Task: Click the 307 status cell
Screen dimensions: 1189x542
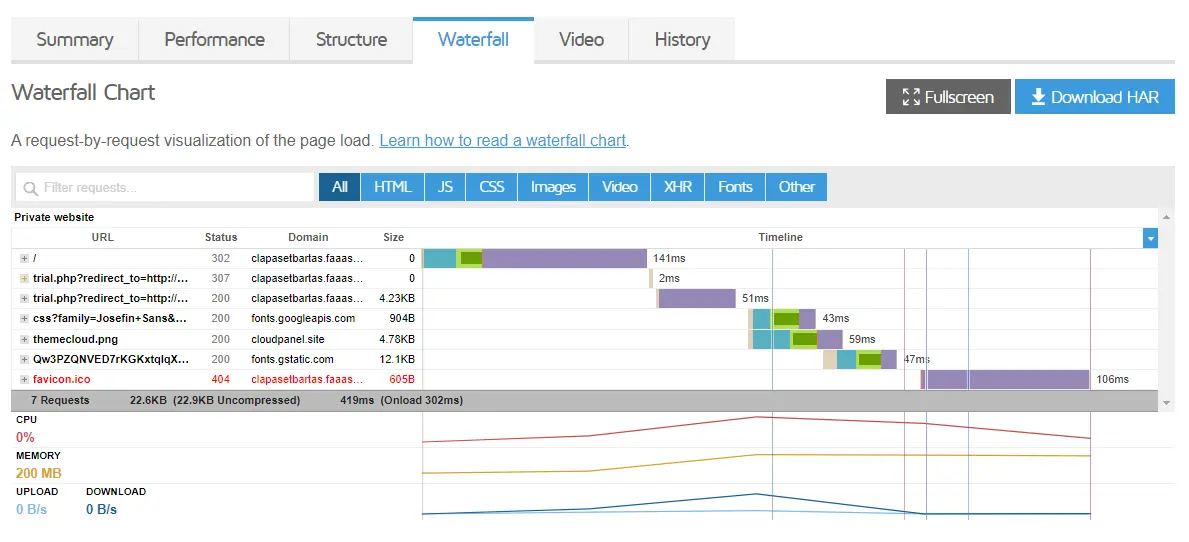Action: click(x=221, y=278)
